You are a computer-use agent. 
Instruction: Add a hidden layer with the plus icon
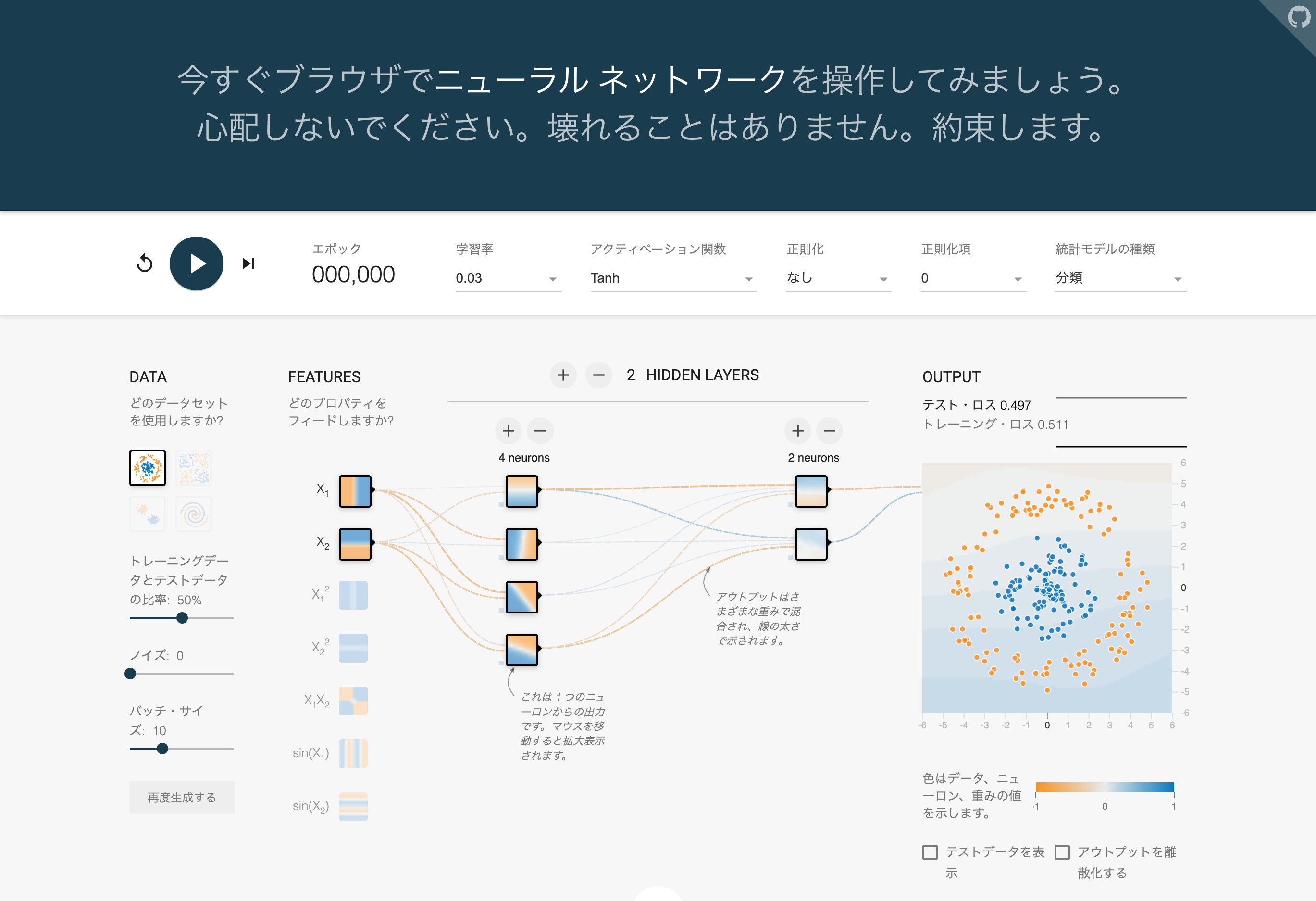563,375
